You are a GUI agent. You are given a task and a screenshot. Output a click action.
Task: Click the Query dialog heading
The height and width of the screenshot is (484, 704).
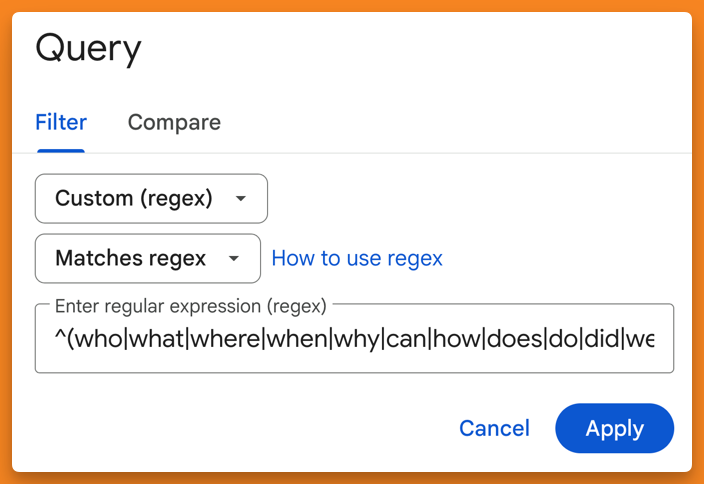point(88,48)
